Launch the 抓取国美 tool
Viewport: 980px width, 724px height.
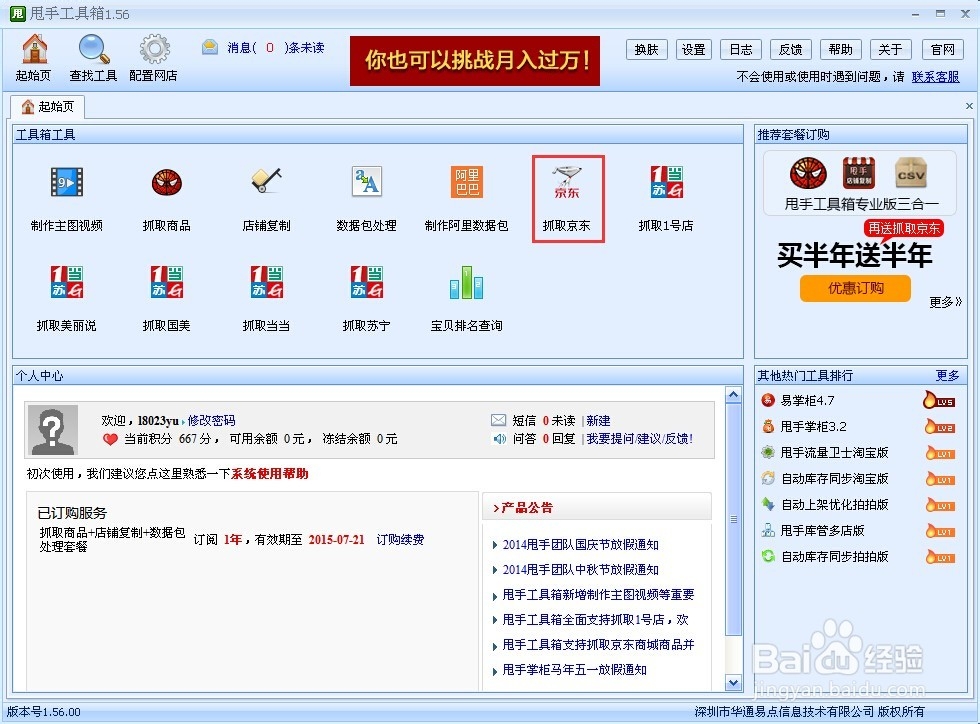click(166, 299)
